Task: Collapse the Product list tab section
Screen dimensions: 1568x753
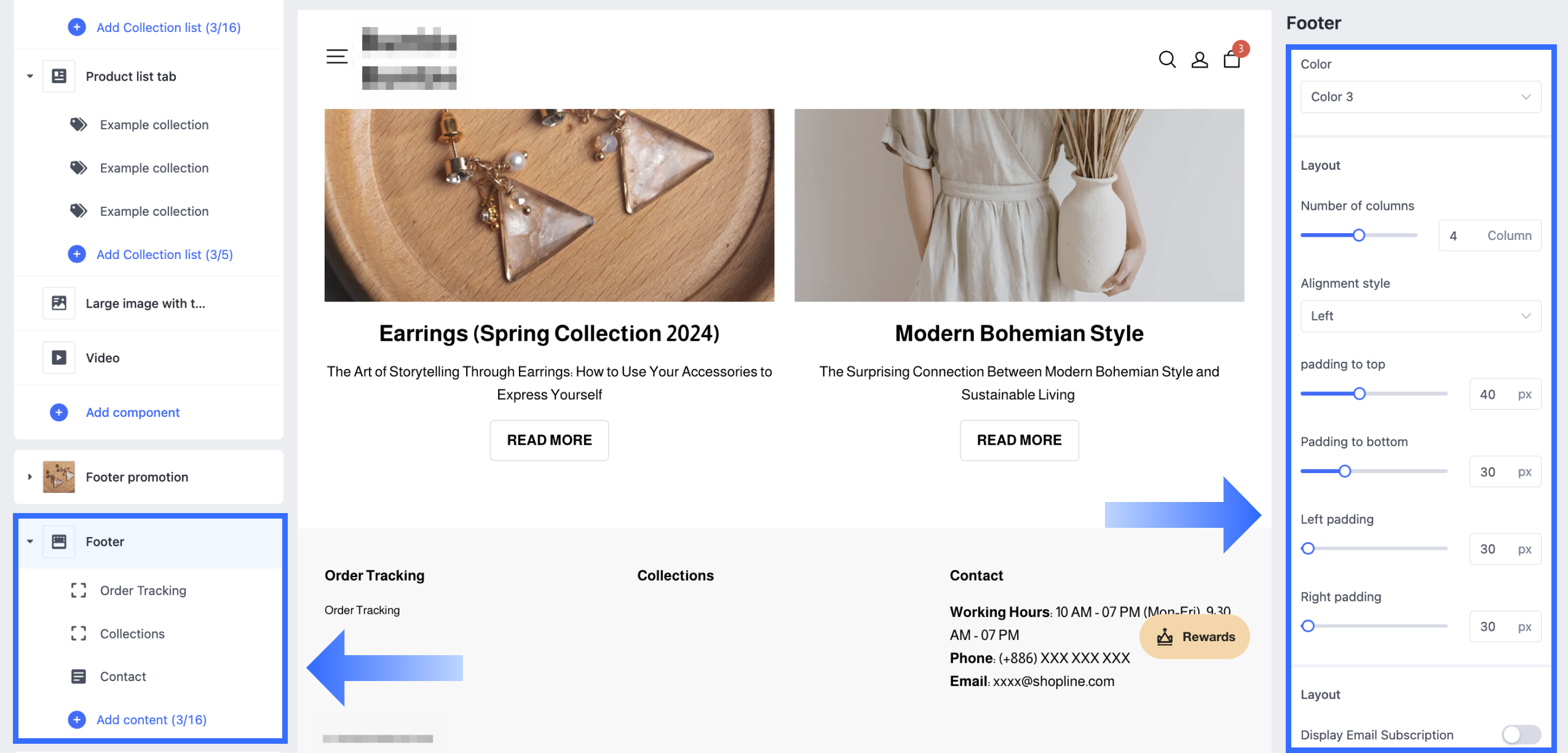Action: coord(30,76)
